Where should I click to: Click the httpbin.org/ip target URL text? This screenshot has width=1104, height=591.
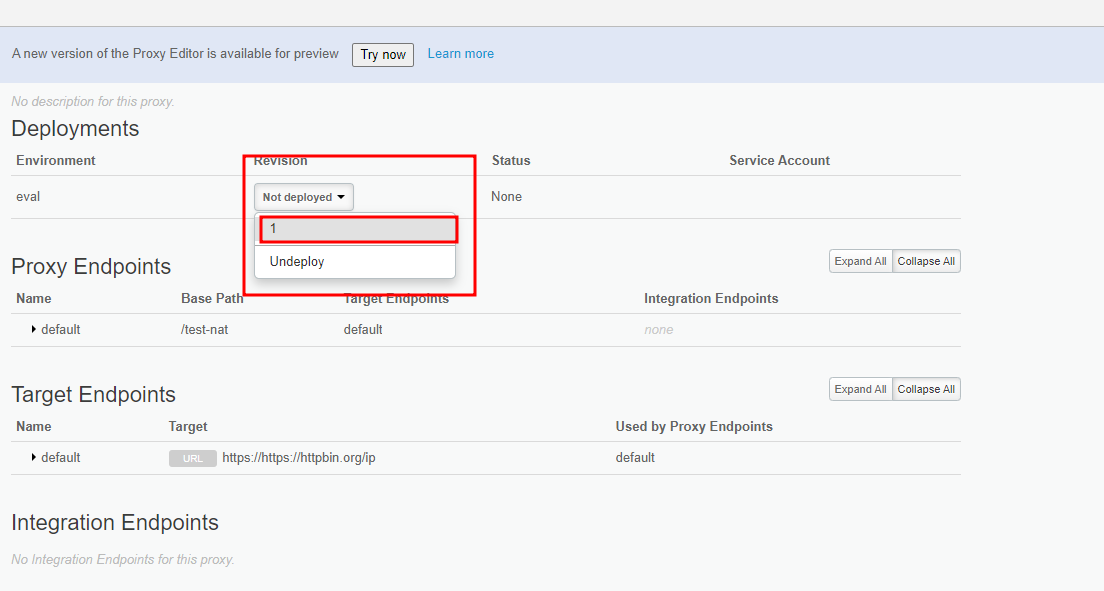coord(299,458)
